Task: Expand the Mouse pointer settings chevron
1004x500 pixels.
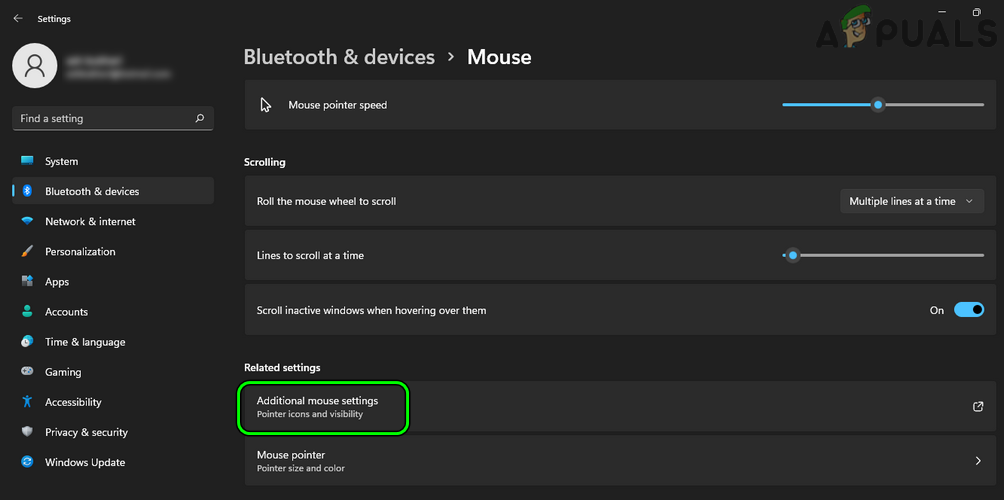Action: pos(978,461)
